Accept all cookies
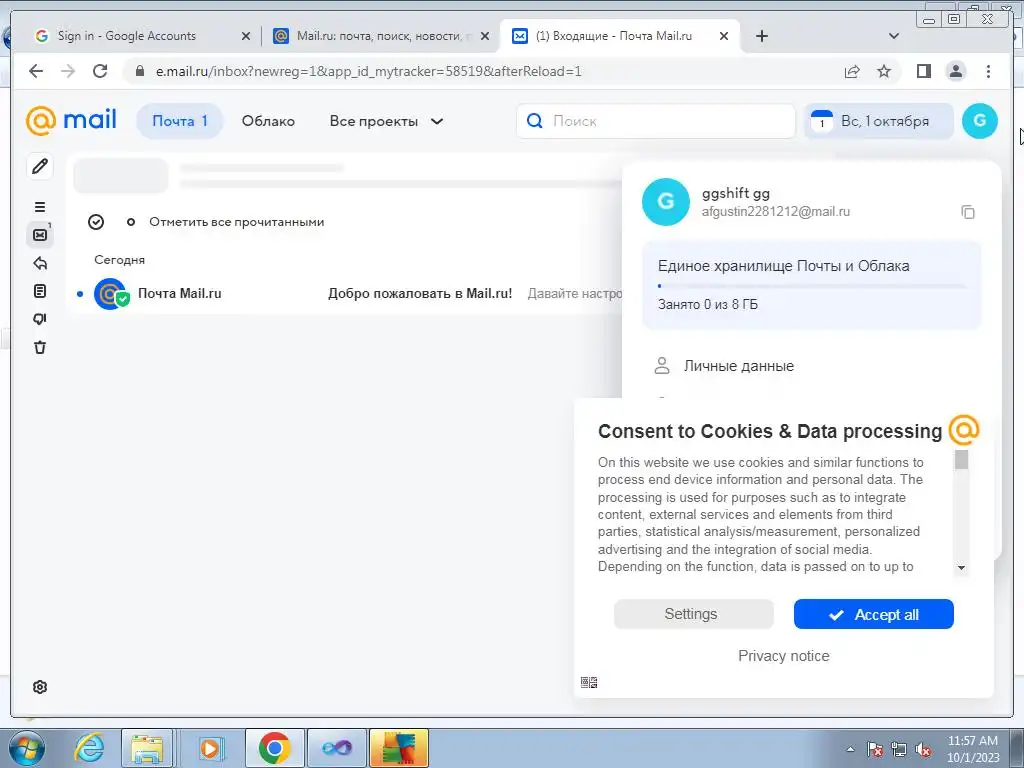1024x768 pixels. (874, 614)
